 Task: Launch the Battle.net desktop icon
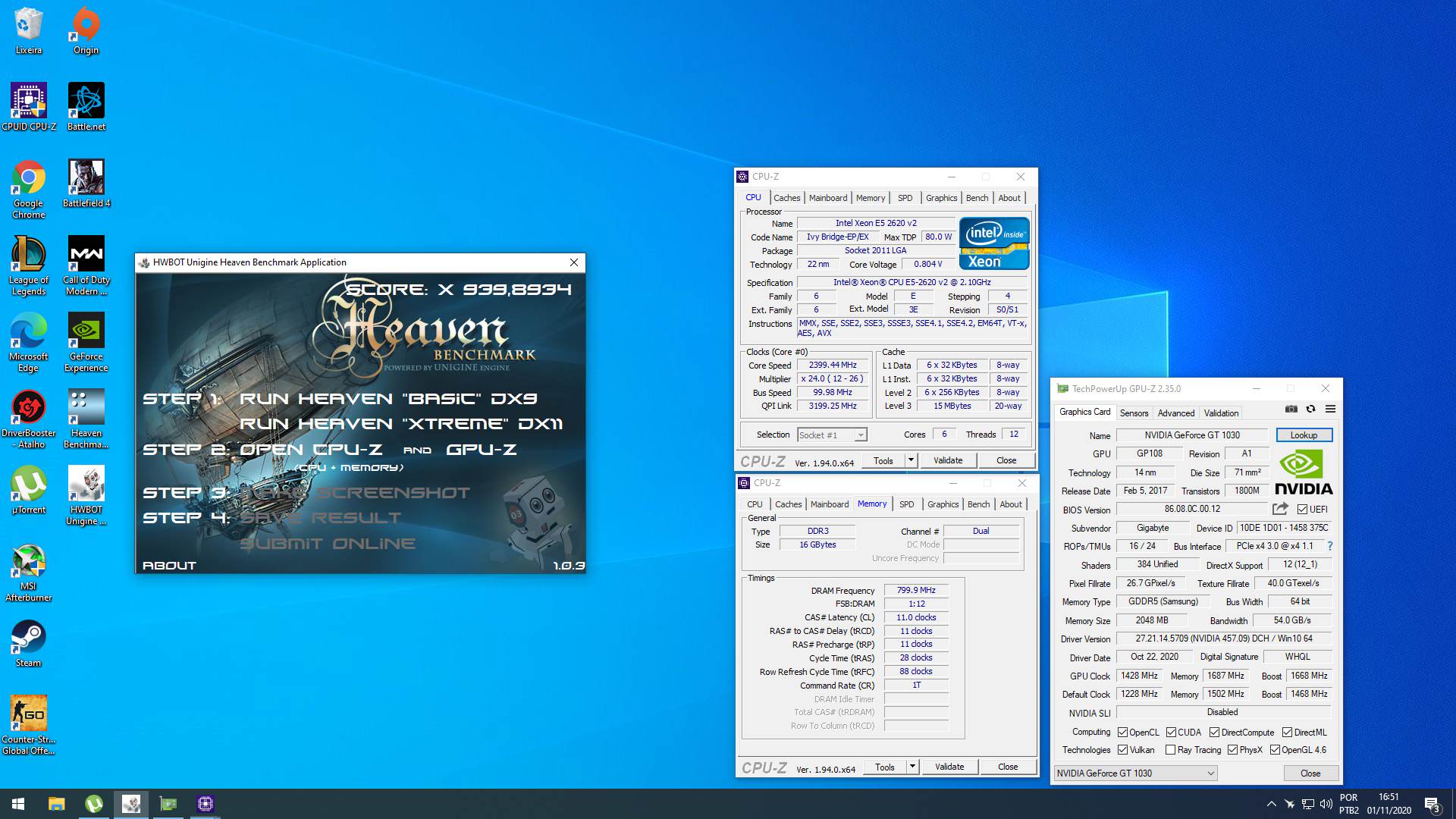point(86,107)
